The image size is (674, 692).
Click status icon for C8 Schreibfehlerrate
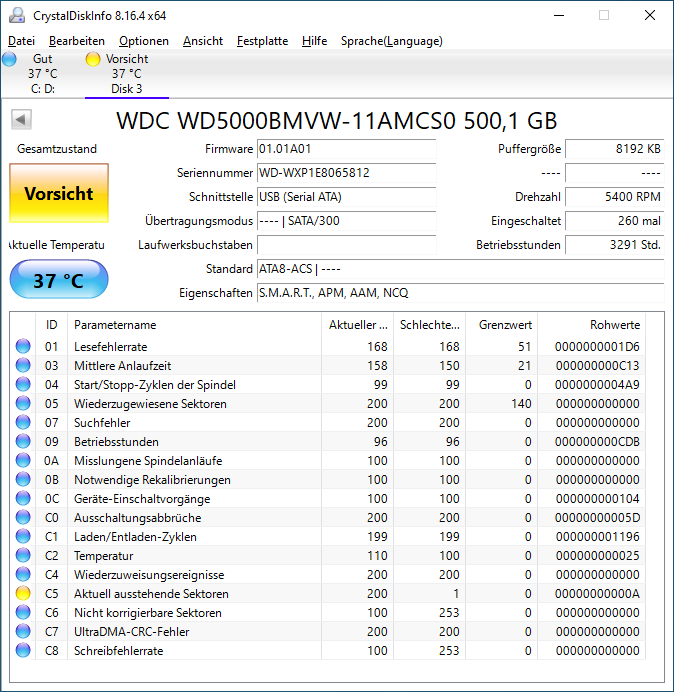tap(23, 650)
